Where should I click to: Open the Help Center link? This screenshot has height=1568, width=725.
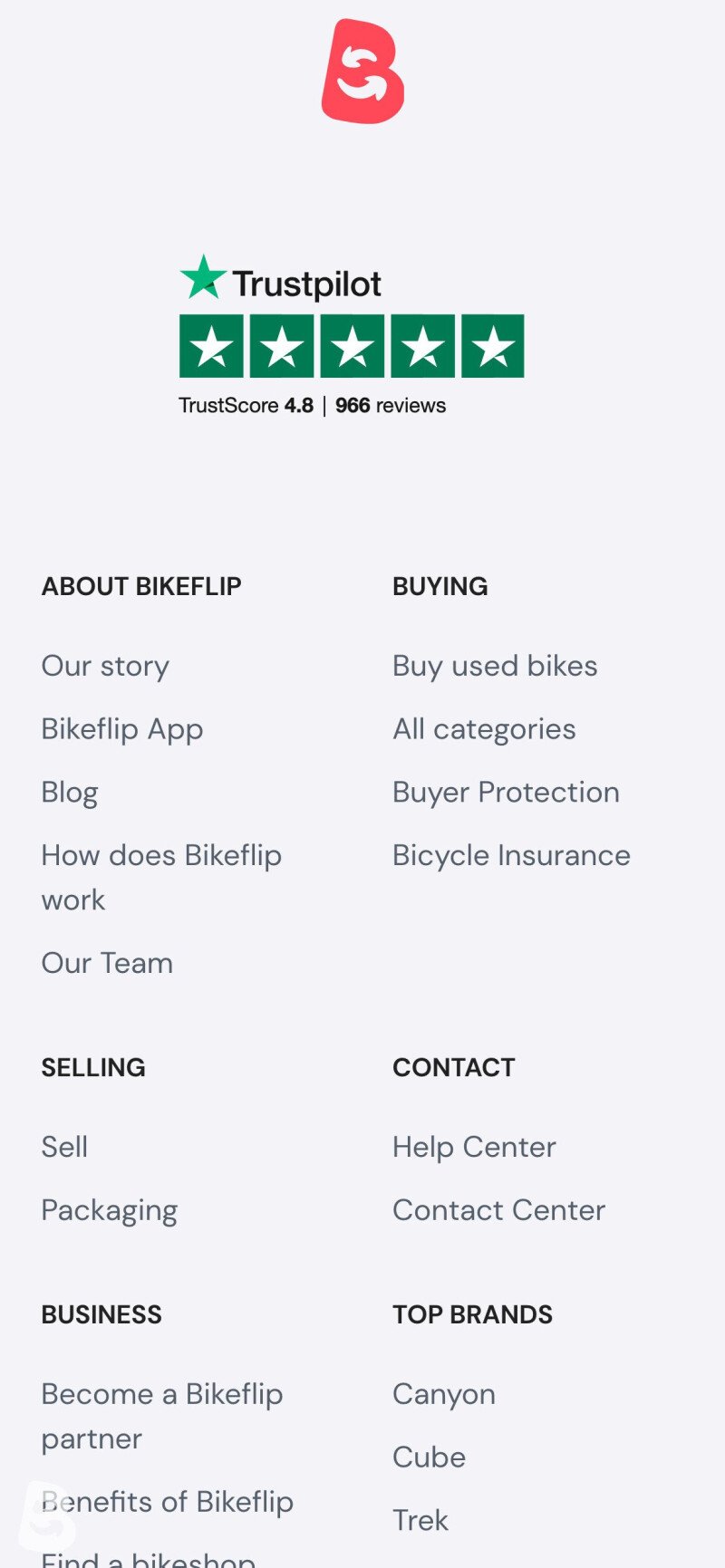474,1147
